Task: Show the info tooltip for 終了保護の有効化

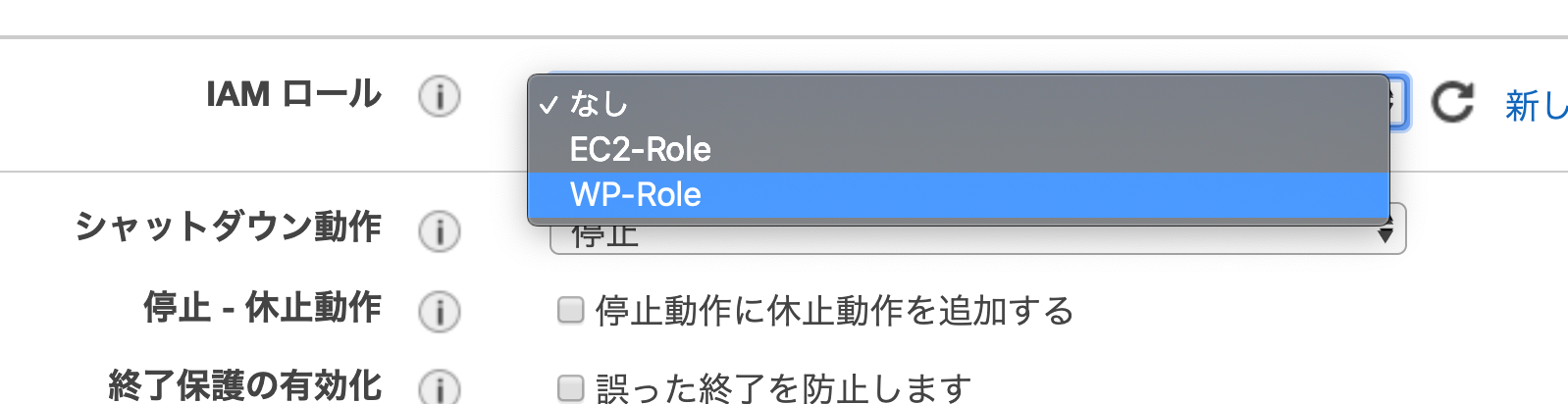Action: (439, 387)
